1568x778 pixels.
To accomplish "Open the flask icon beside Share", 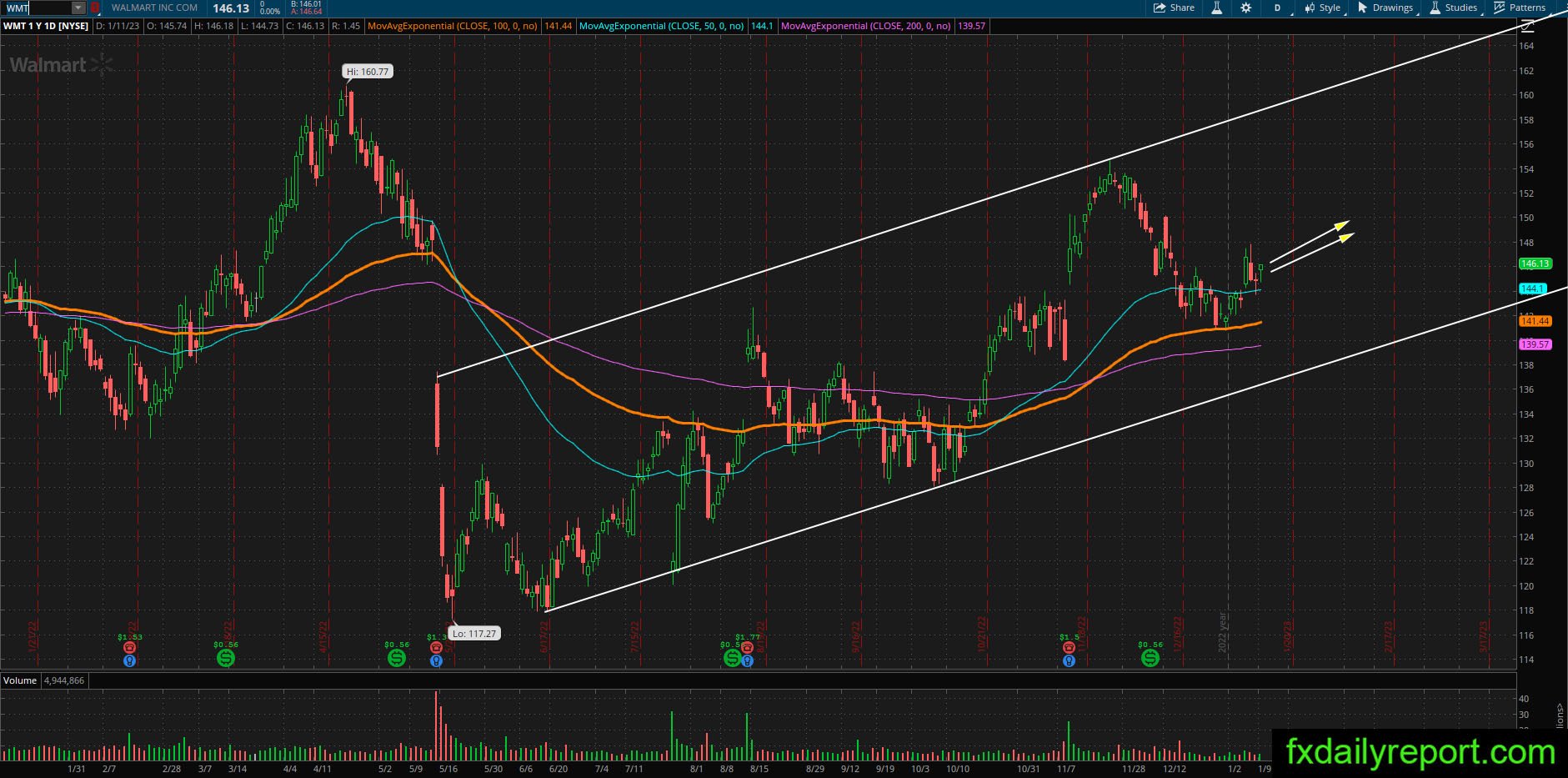I will click(1217, 8).
